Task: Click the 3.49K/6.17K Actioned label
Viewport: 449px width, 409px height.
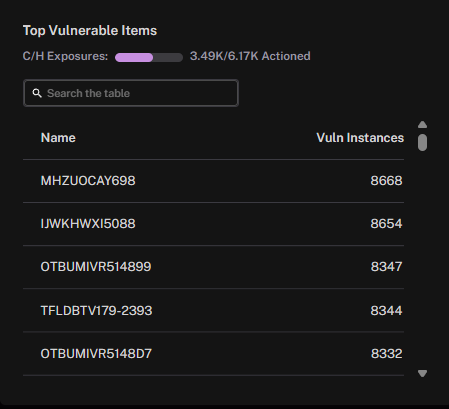Action: tap(250, 56)
